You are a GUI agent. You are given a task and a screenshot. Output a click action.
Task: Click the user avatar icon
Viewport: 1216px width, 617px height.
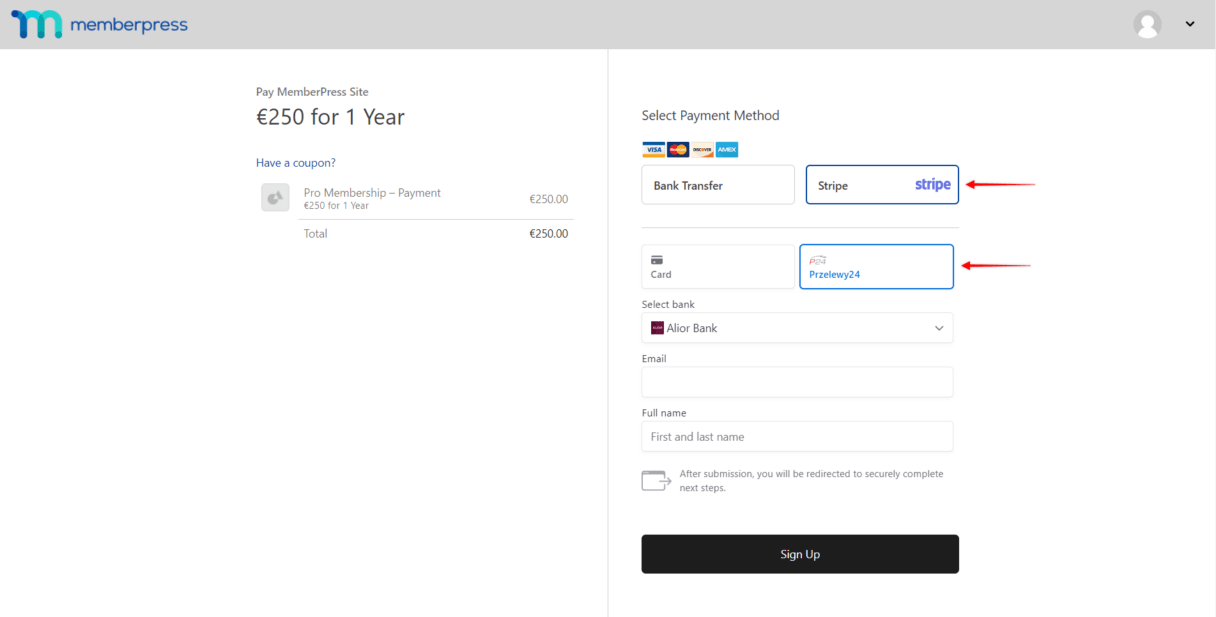1147,25
